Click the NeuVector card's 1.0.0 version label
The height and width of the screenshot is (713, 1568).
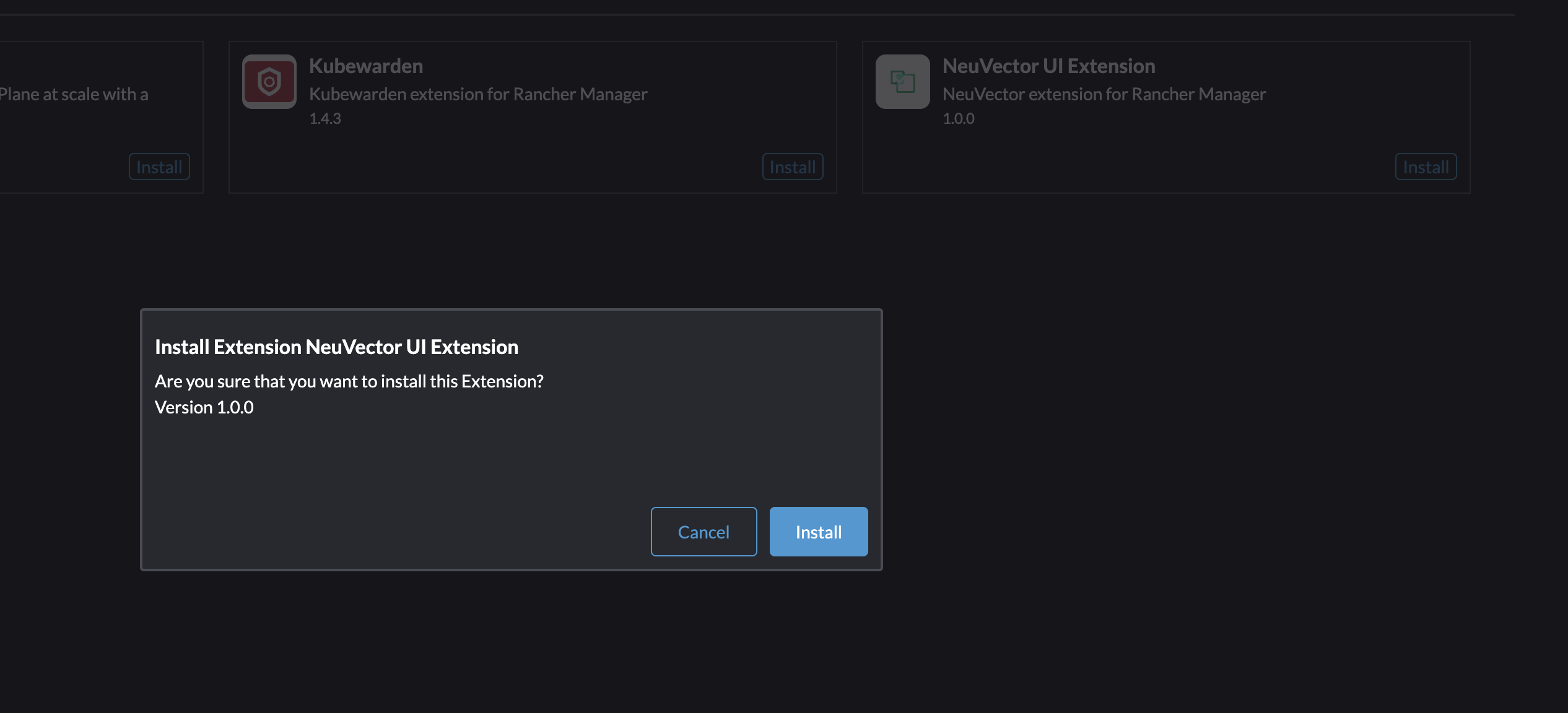[x=958, y=118]
